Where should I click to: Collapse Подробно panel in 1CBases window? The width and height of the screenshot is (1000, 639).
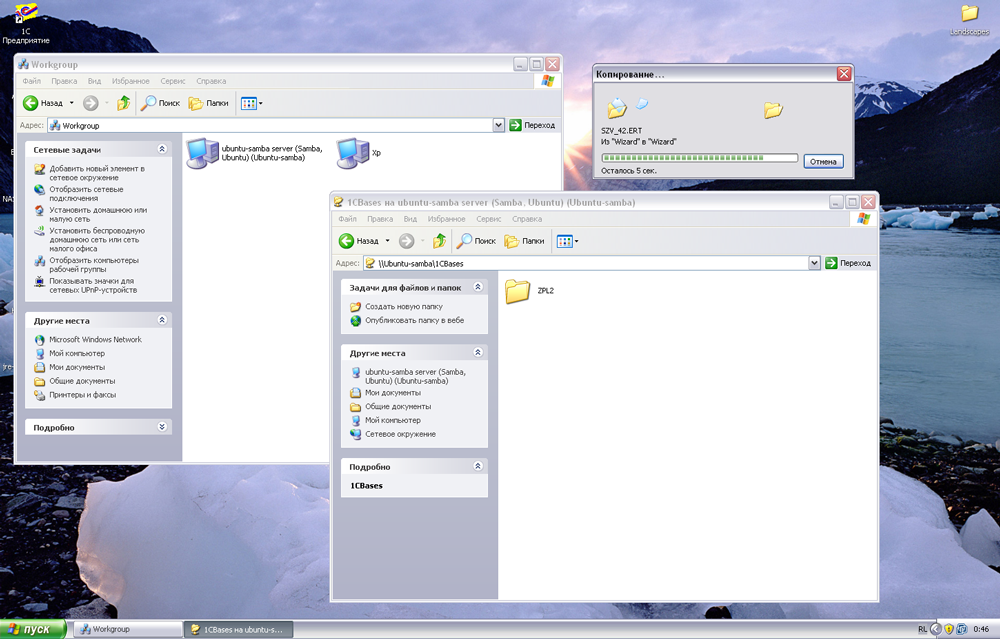(x=478, y=466)
